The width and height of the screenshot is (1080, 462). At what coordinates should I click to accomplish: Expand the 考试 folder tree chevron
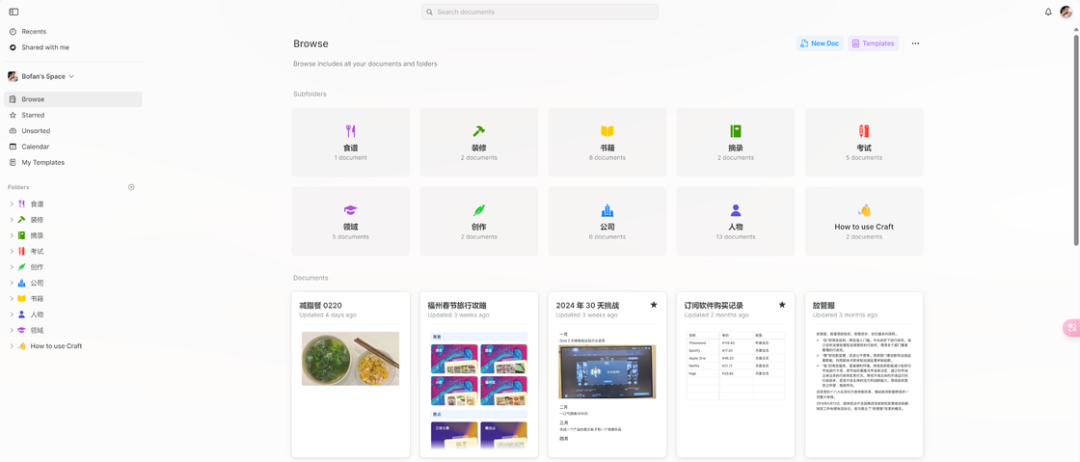point(12,251)
